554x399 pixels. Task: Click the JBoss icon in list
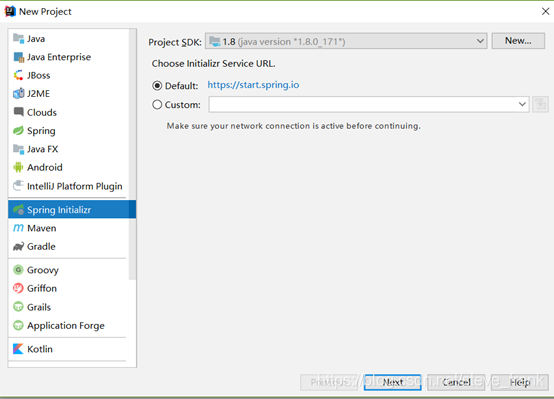[18, 75]
